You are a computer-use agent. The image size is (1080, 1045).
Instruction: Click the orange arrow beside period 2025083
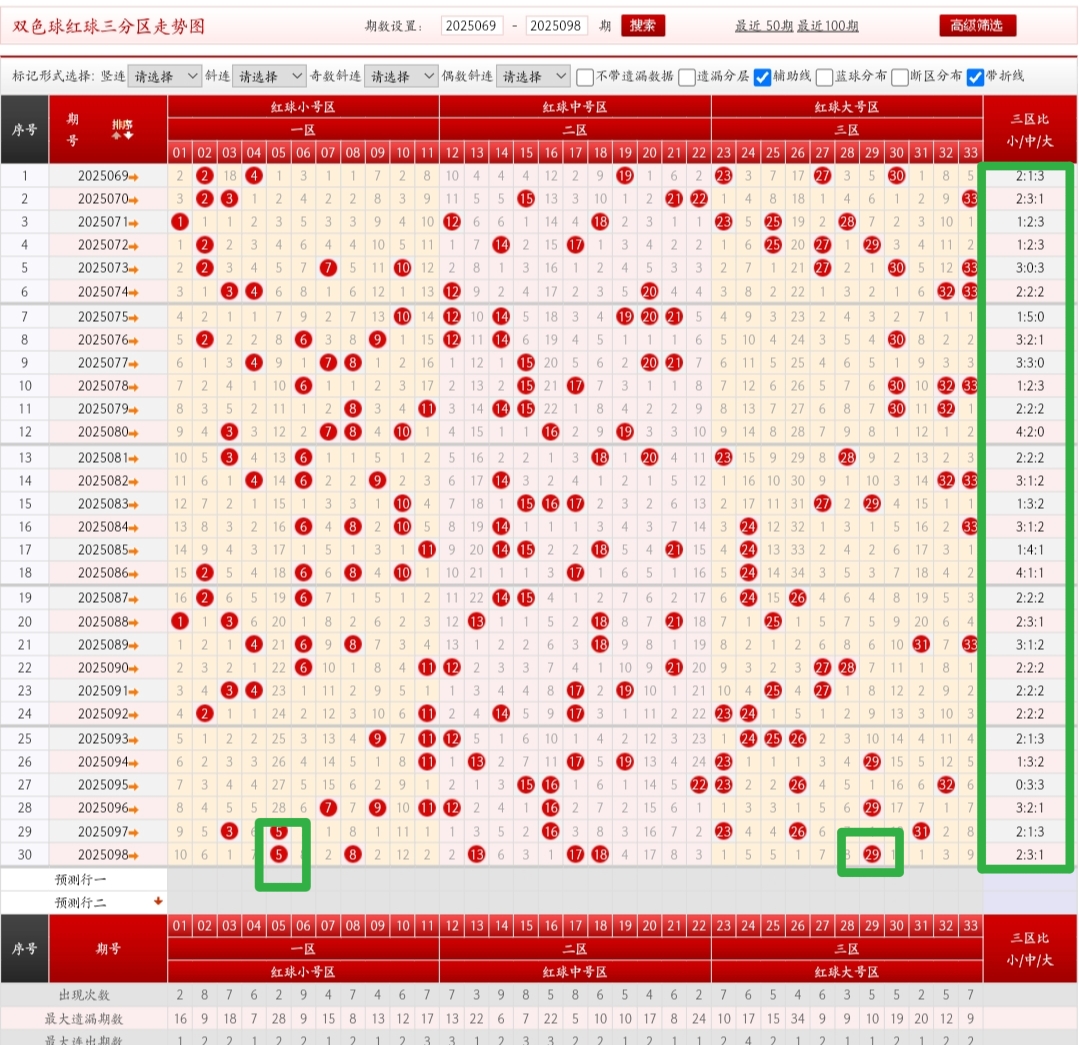point(134,506)
